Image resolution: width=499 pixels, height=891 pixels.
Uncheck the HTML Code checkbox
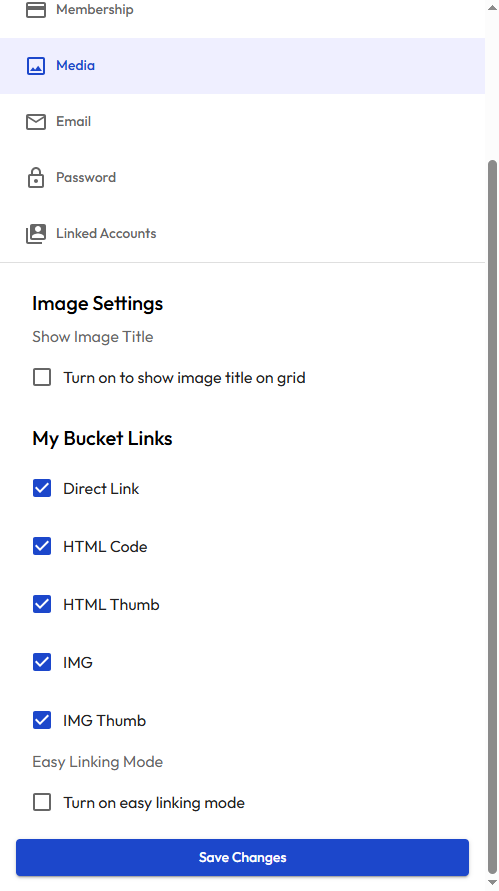(42, 546)
